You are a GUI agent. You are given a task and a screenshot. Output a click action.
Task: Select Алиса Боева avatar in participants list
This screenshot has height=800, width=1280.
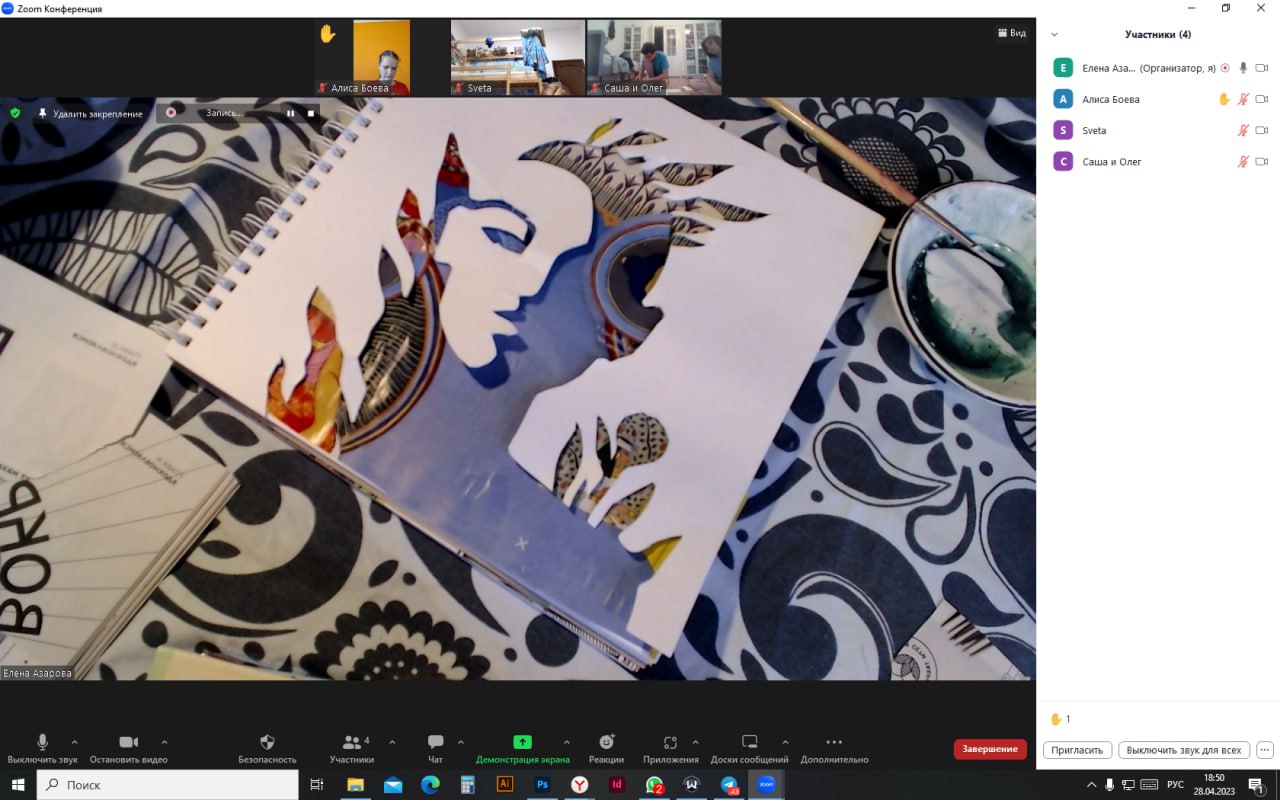coord(1063,99)
